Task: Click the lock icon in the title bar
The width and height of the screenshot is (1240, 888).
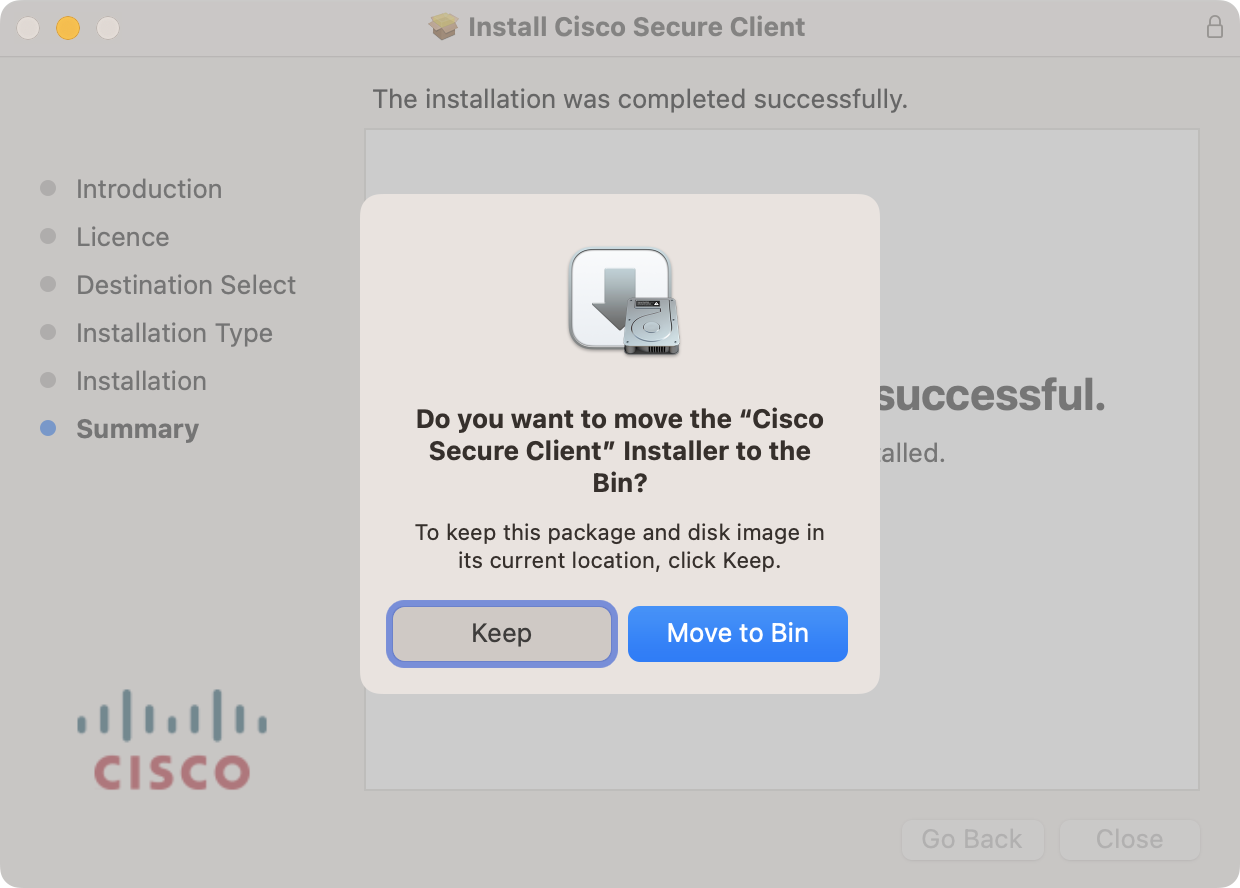Action: pyautogui.click(x=1215, y=27)
